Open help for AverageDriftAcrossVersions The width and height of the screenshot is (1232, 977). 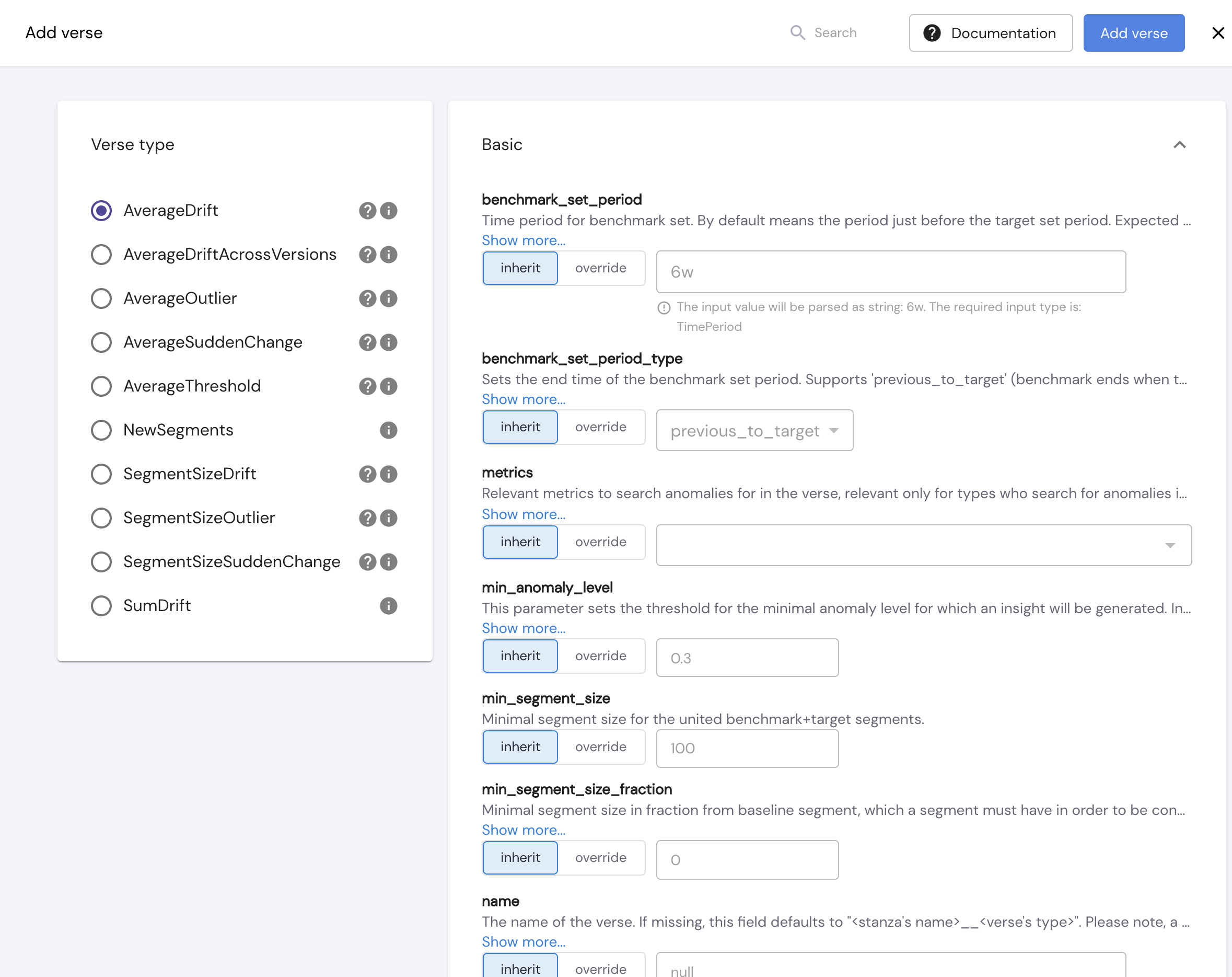[367, 255]
